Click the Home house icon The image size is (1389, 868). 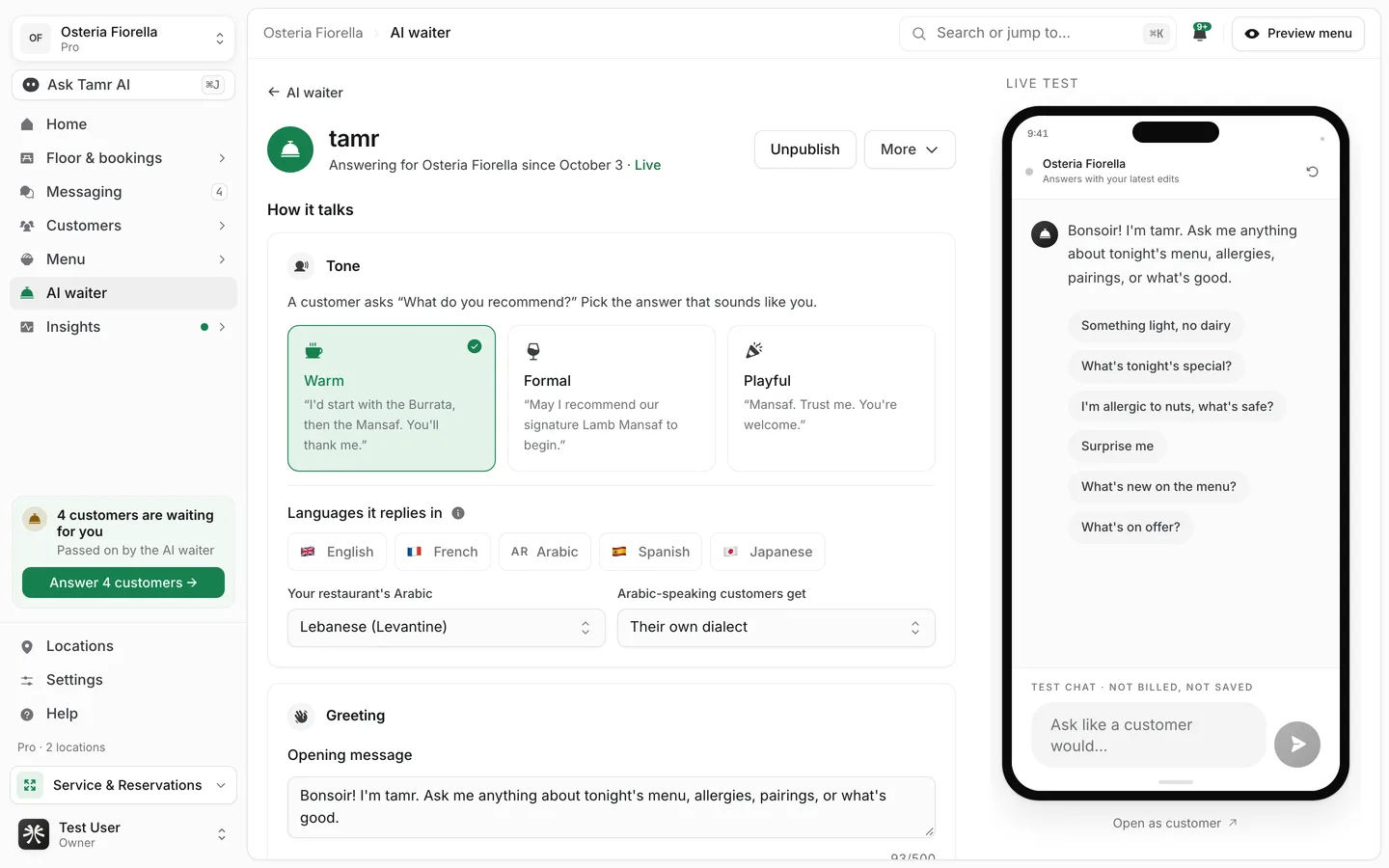pos(27,124)
